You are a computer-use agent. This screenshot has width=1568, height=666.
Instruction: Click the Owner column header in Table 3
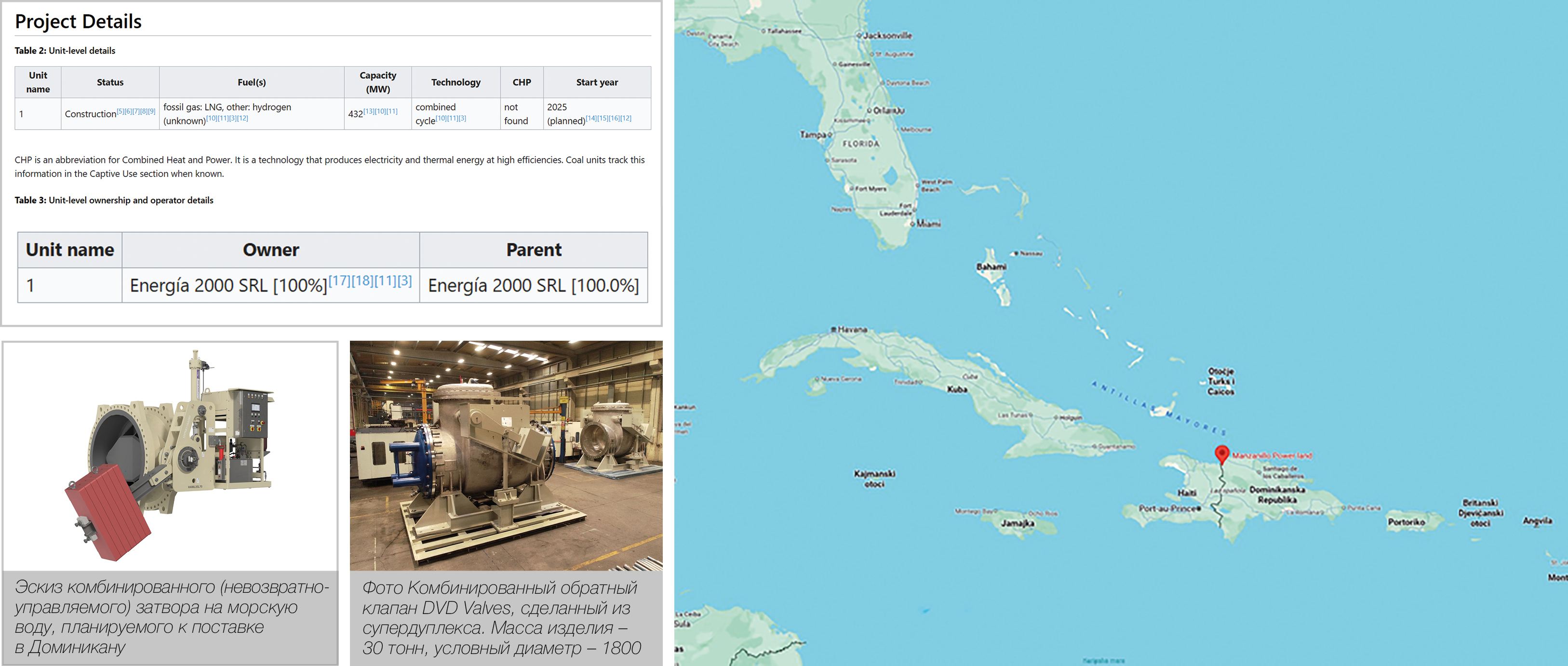coord(270,250)
